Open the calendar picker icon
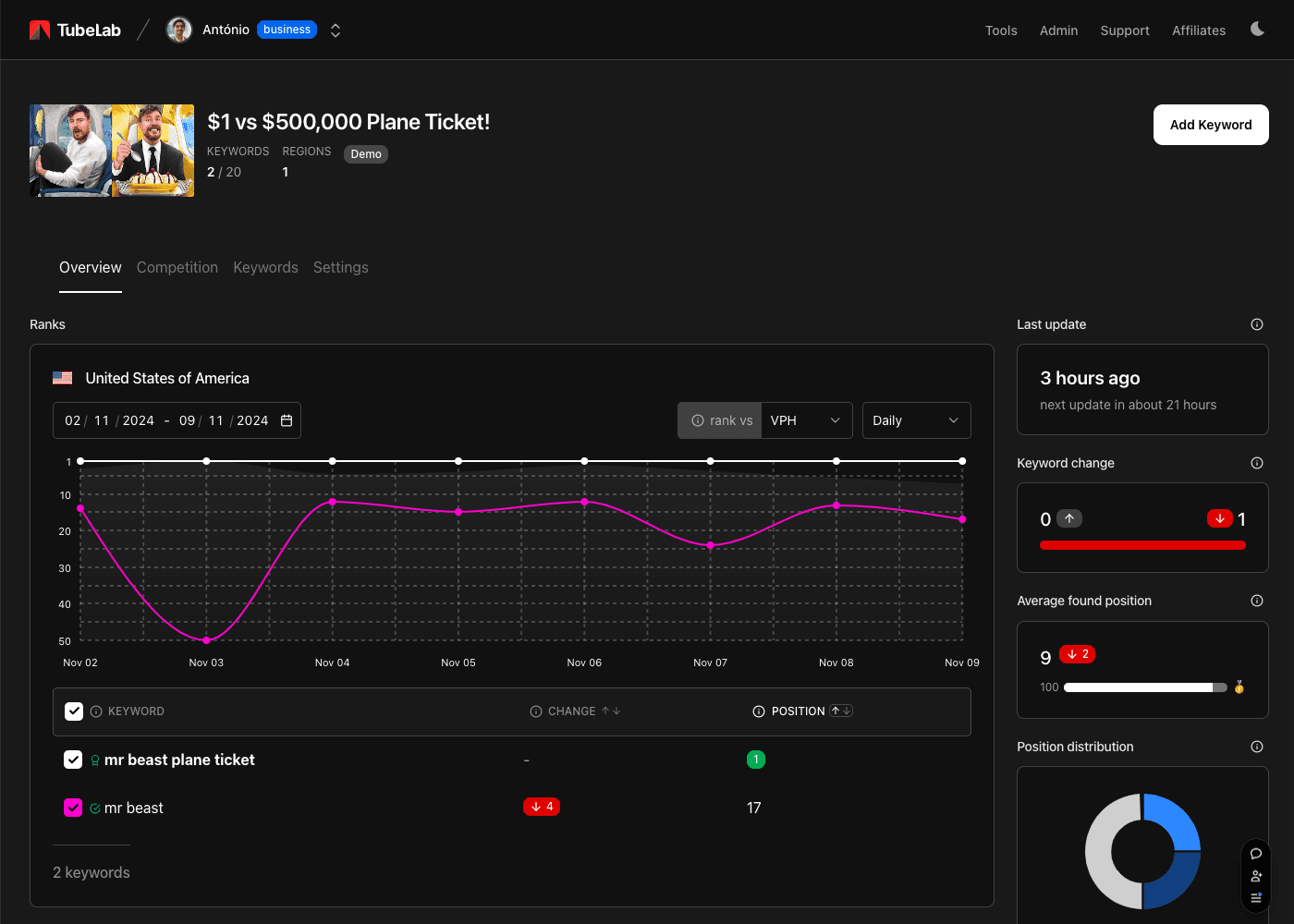Viewport: 1294px width, 924px height. pyautogui.click(x=287, y=420)
